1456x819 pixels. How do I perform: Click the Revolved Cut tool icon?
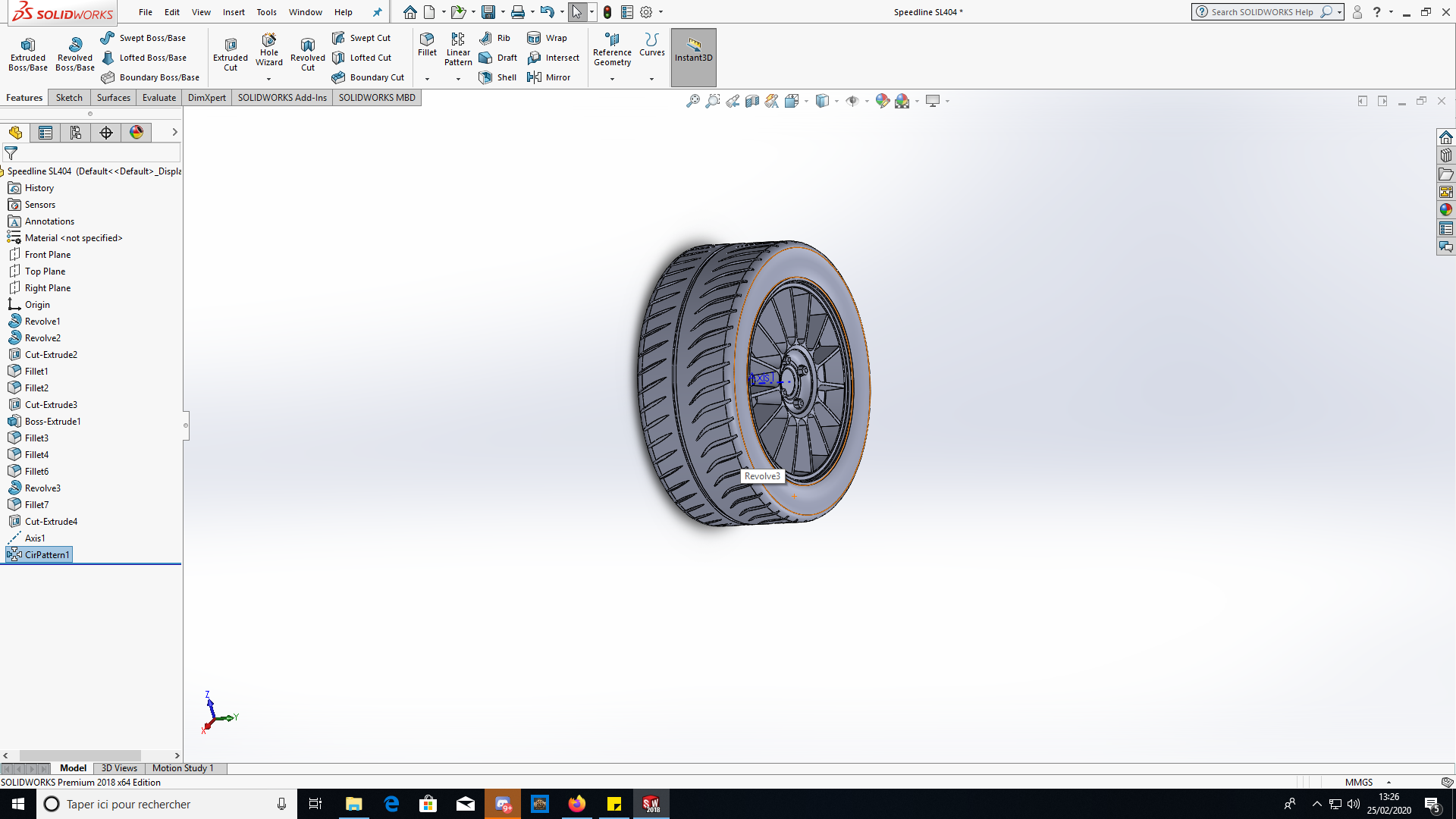[307, 54]
